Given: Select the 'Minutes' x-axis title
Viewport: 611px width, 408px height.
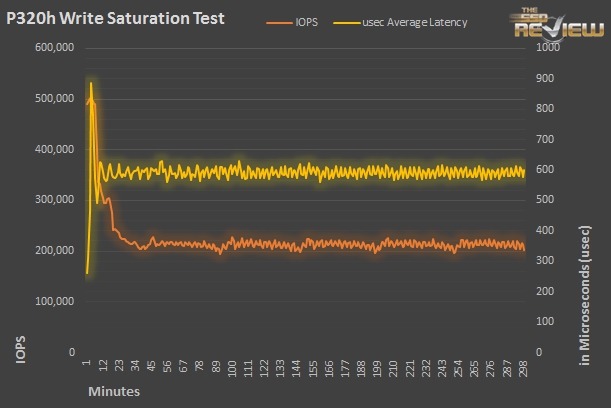Looking at the screenshot, I should 113,391.
